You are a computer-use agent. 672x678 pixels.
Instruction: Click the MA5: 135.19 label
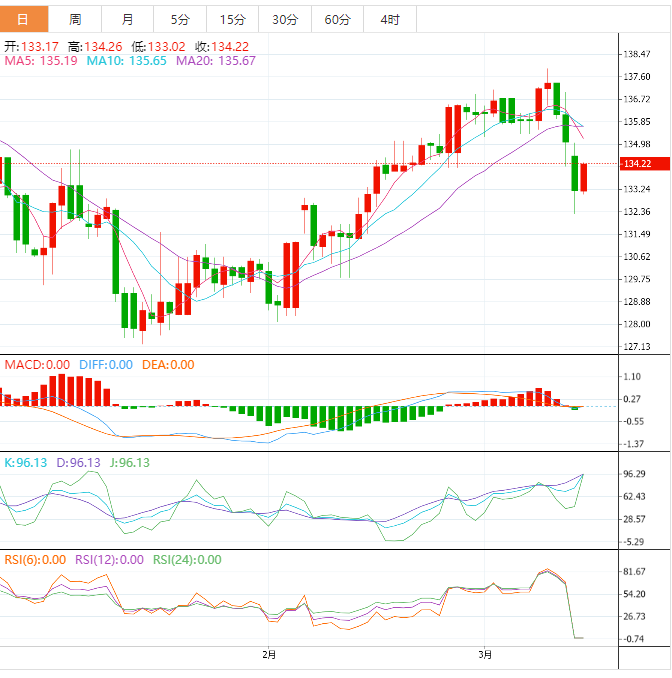41,61
